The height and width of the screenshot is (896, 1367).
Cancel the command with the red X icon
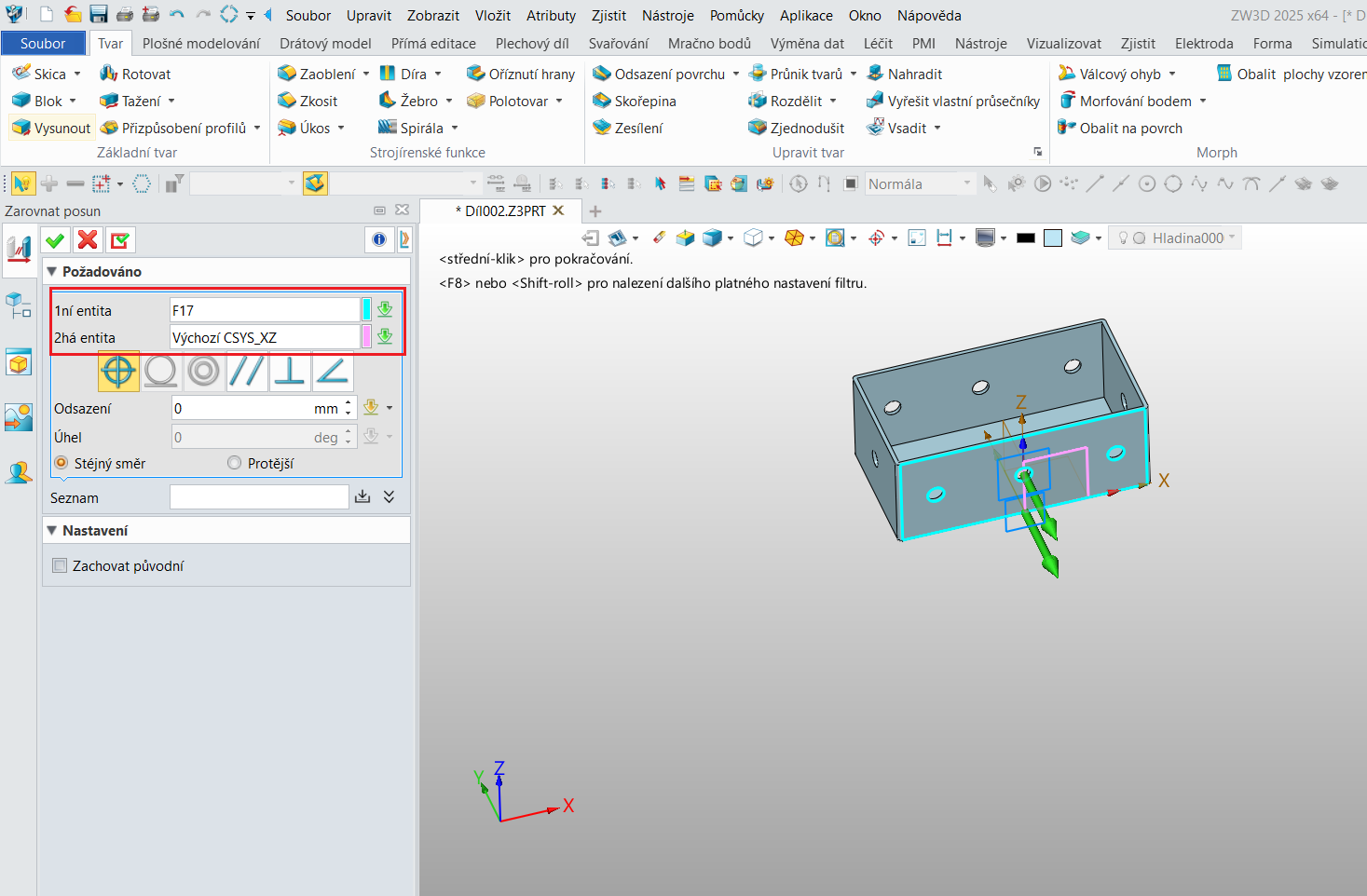tap(88, 240)
